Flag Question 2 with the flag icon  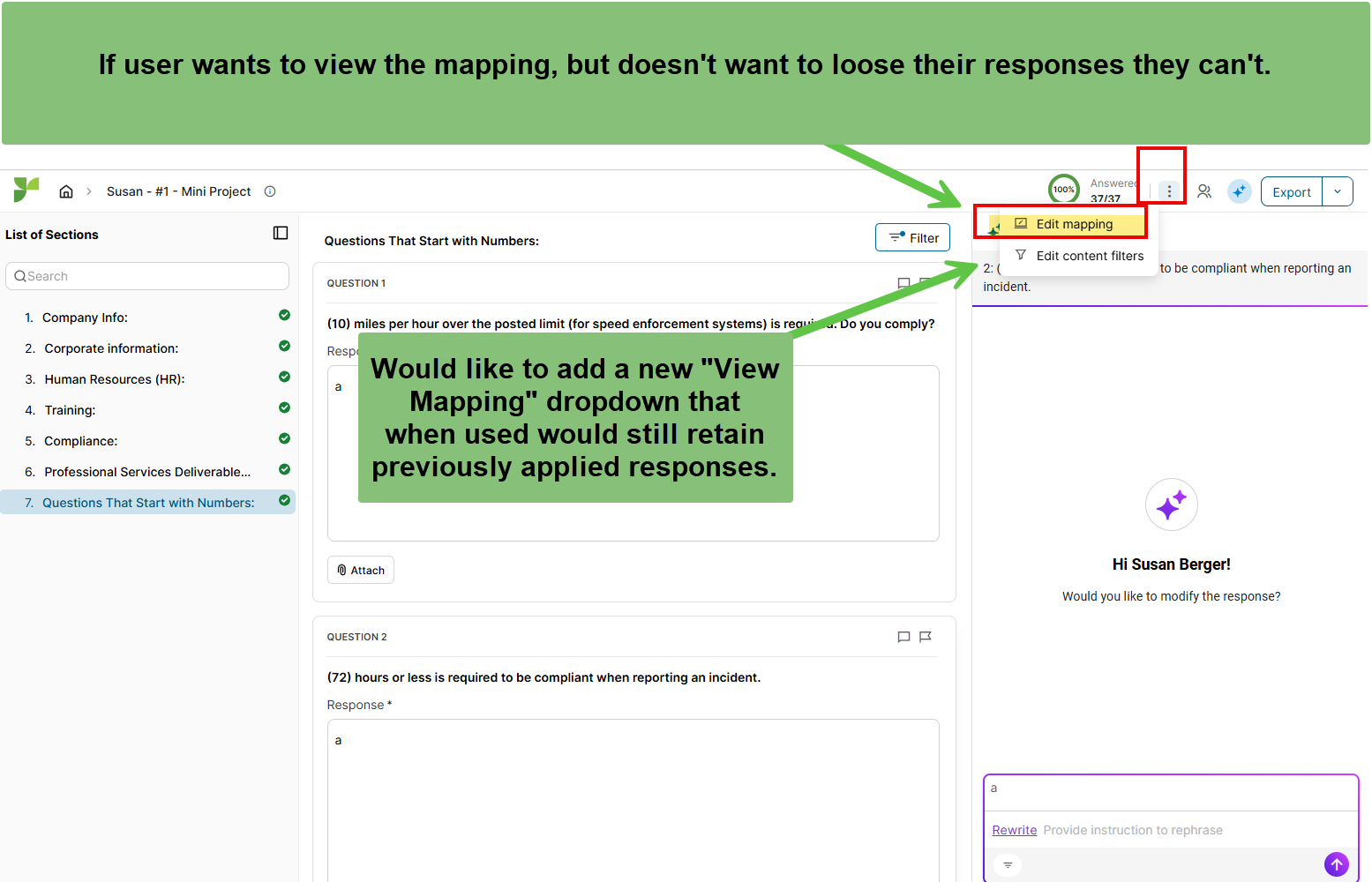pyautogui.click(x=926, y=637)
